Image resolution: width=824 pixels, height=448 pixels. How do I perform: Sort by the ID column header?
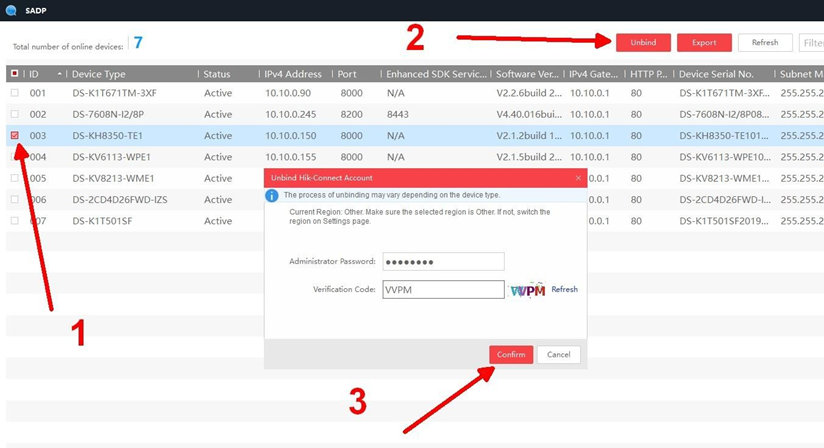(40, 74)
